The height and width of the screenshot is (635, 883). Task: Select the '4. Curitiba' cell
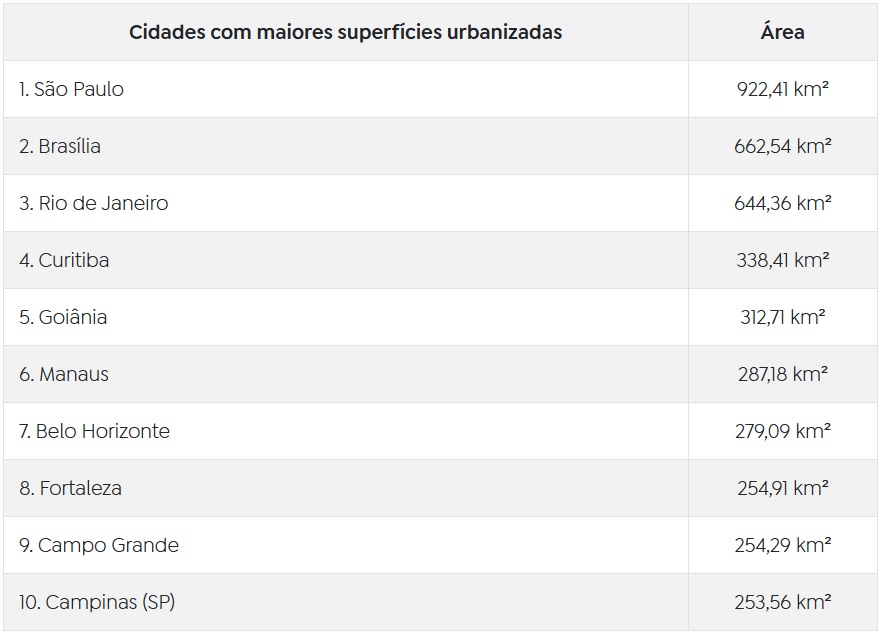pyautogui.click(x=346, y=260)
